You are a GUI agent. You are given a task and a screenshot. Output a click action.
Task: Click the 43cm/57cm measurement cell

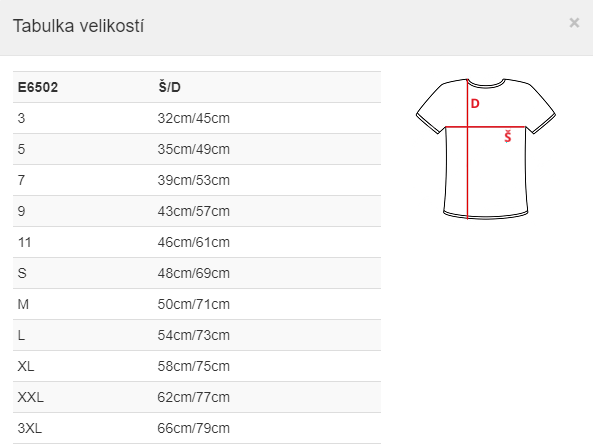[194, 211]
